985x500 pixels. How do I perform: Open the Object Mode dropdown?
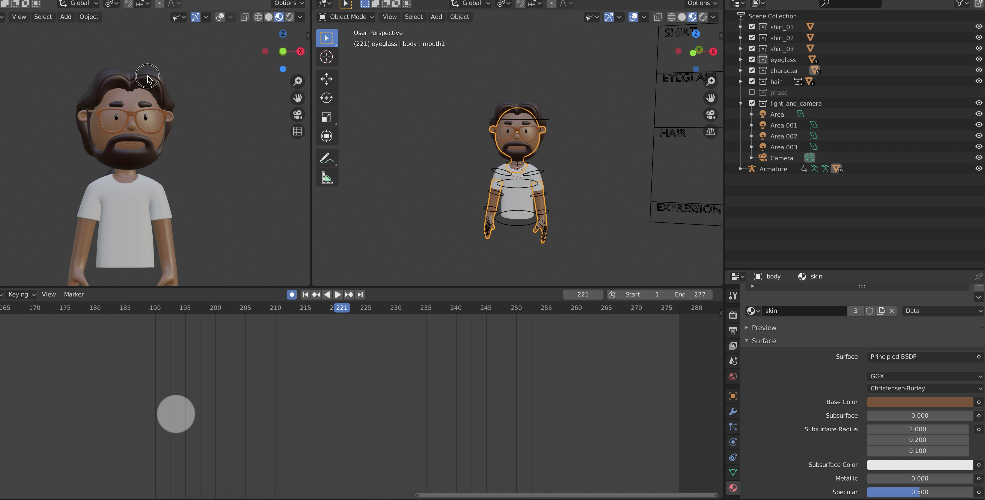(x=346, y=17)
